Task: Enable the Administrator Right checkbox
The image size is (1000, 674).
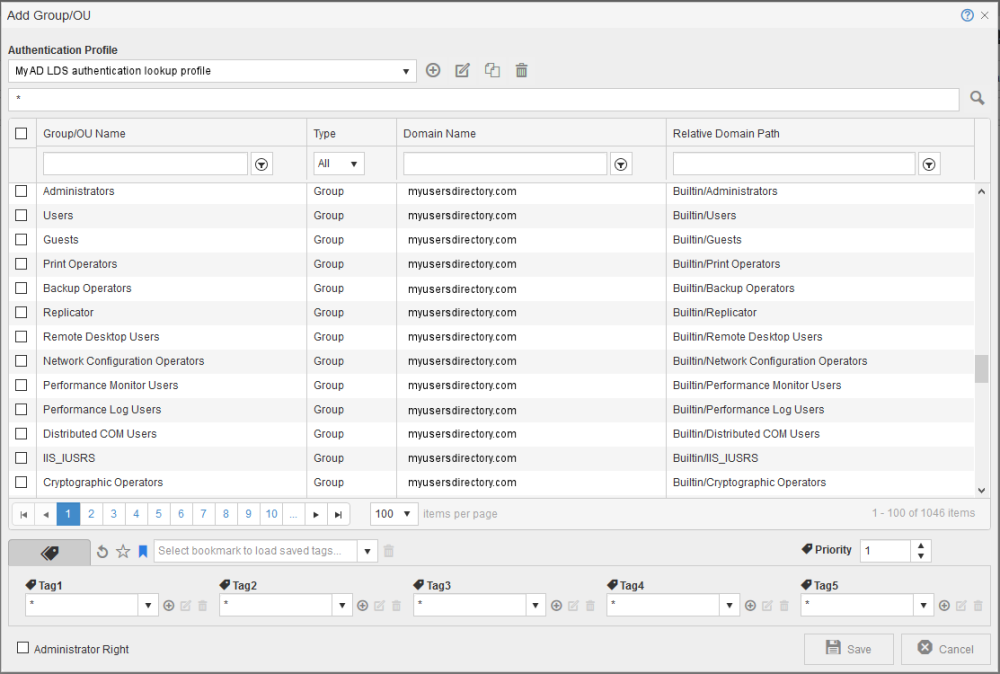Action: click(23, 648)
